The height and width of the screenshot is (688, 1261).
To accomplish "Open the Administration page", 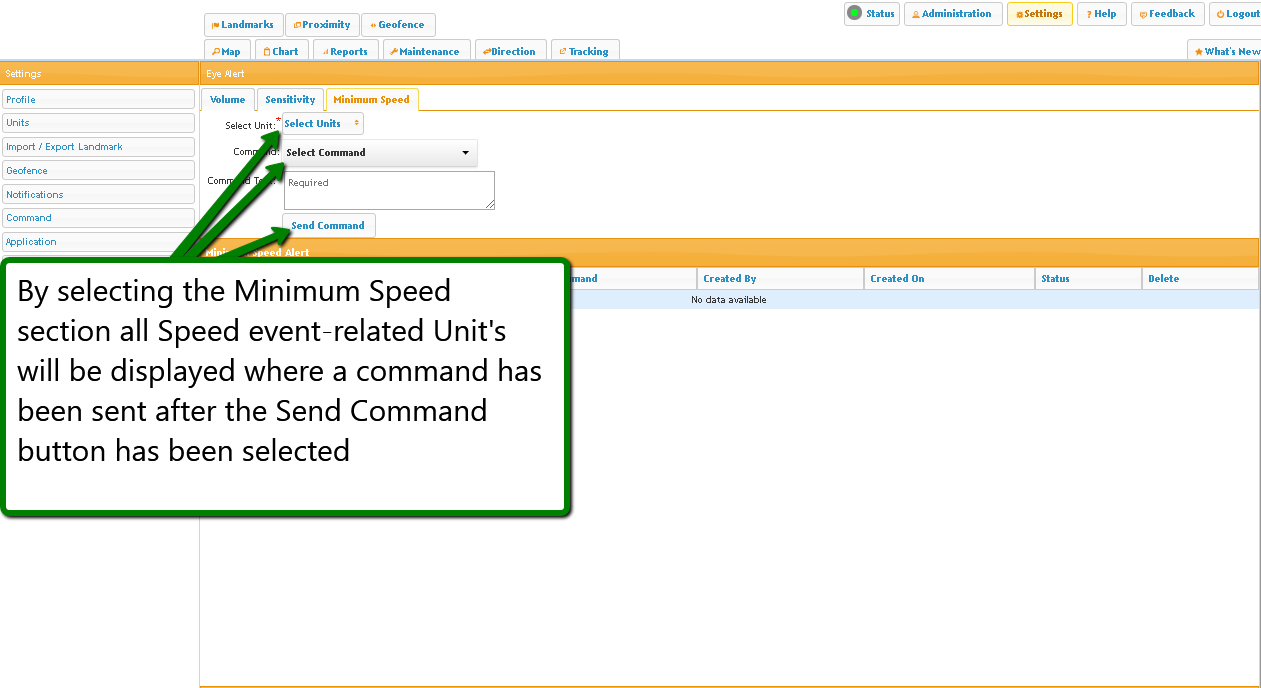I will (952, 14).
